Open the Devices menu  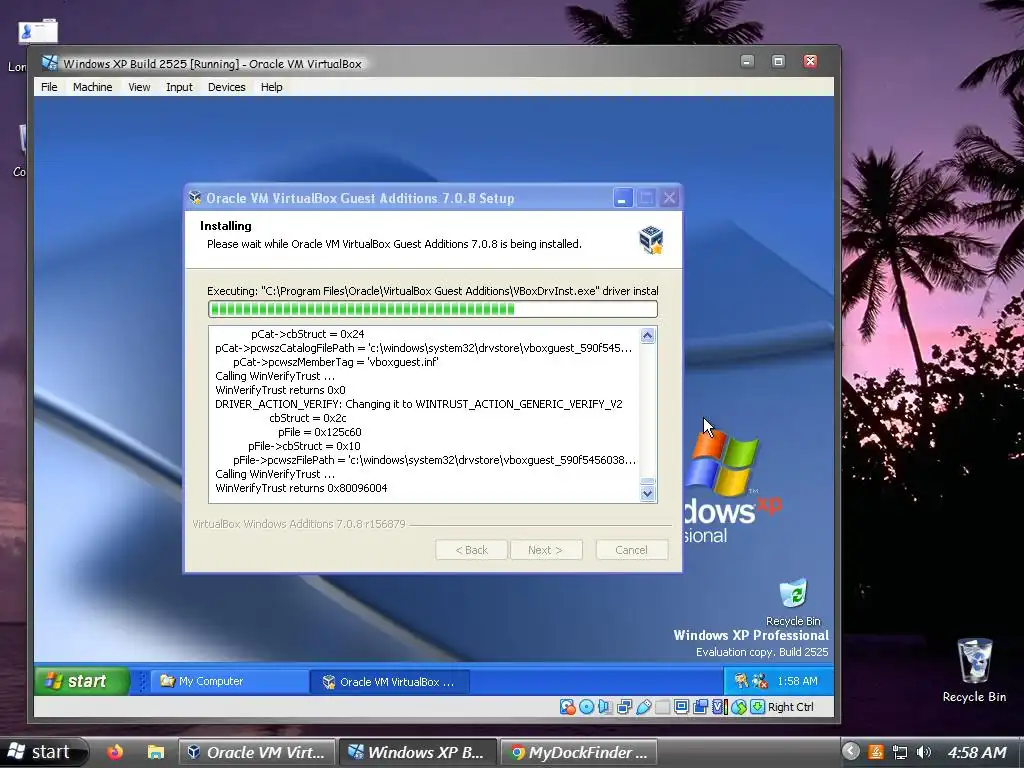pyautogui.click(x=227, y=87)
